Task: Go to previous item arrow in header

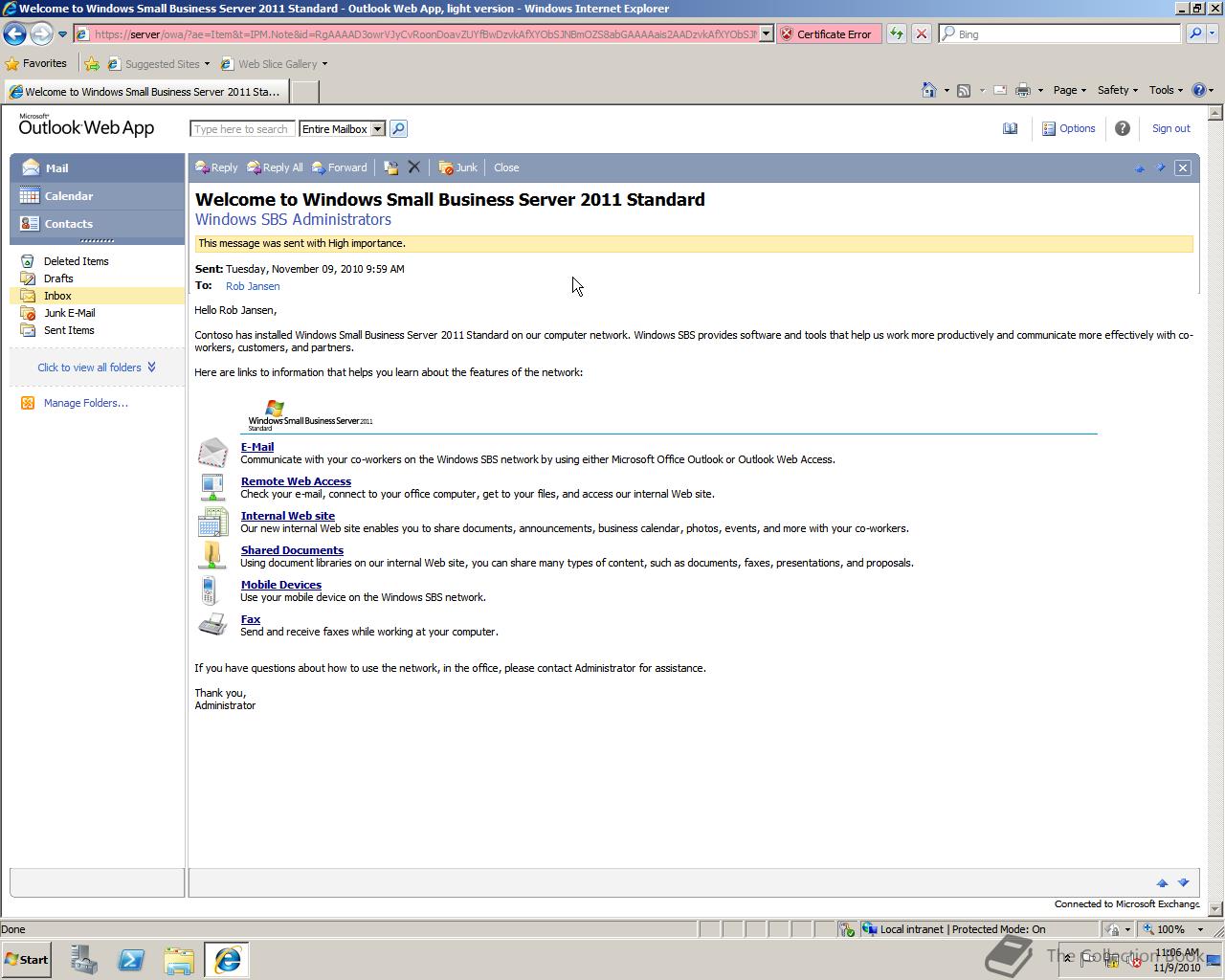Action: [x=1140, y=167]
